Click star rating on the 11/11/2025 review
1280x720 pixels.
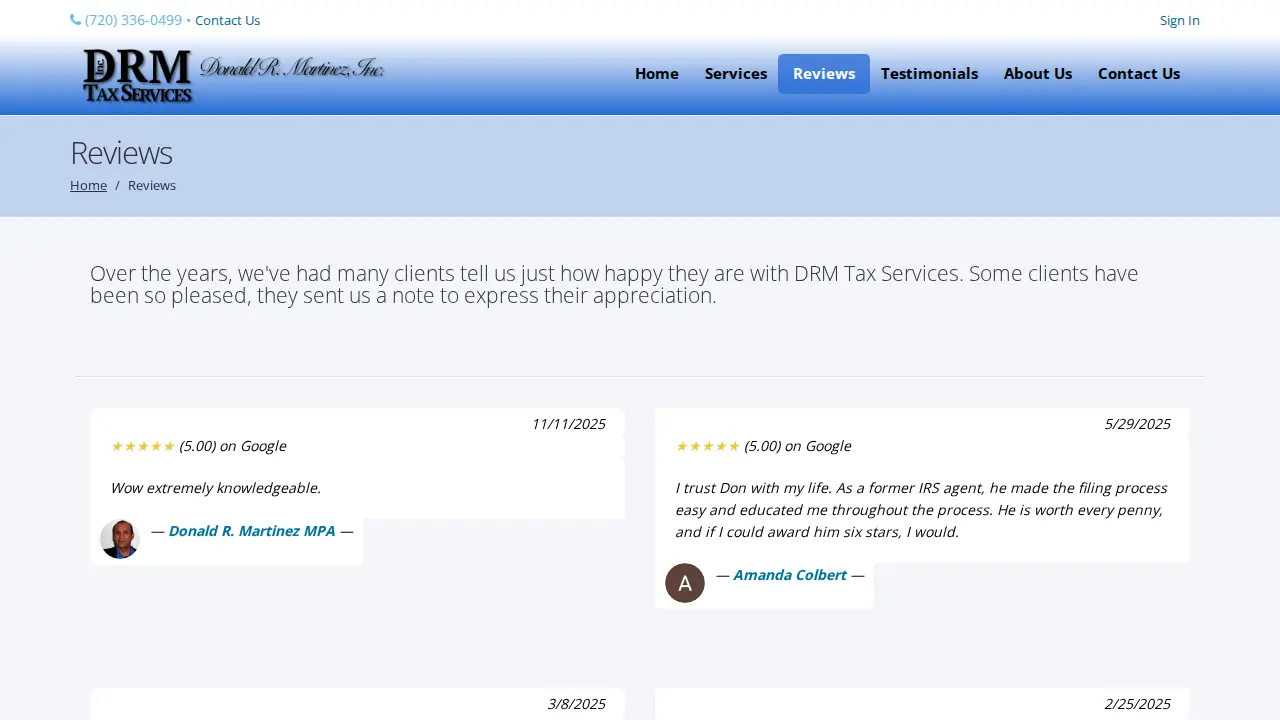(x=143, y=446)
